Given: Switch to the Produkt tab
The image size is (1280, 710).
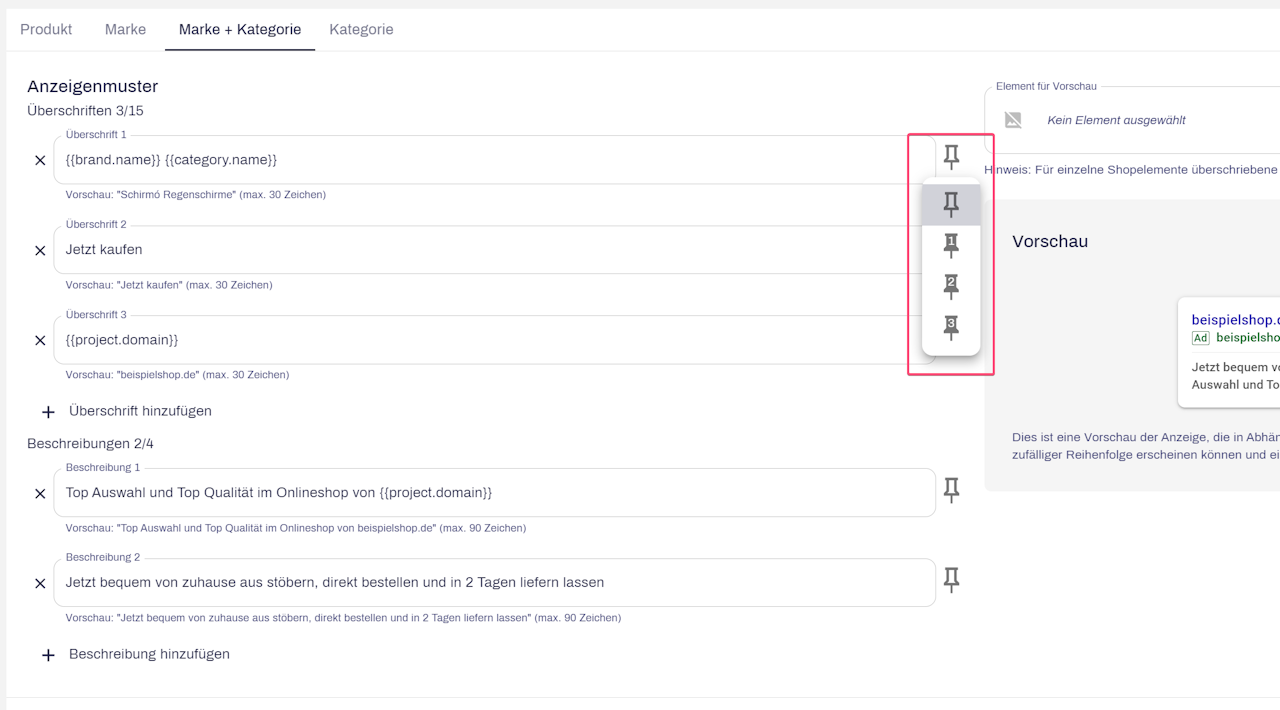Looking at the screenshot, I should click(46, 29).
